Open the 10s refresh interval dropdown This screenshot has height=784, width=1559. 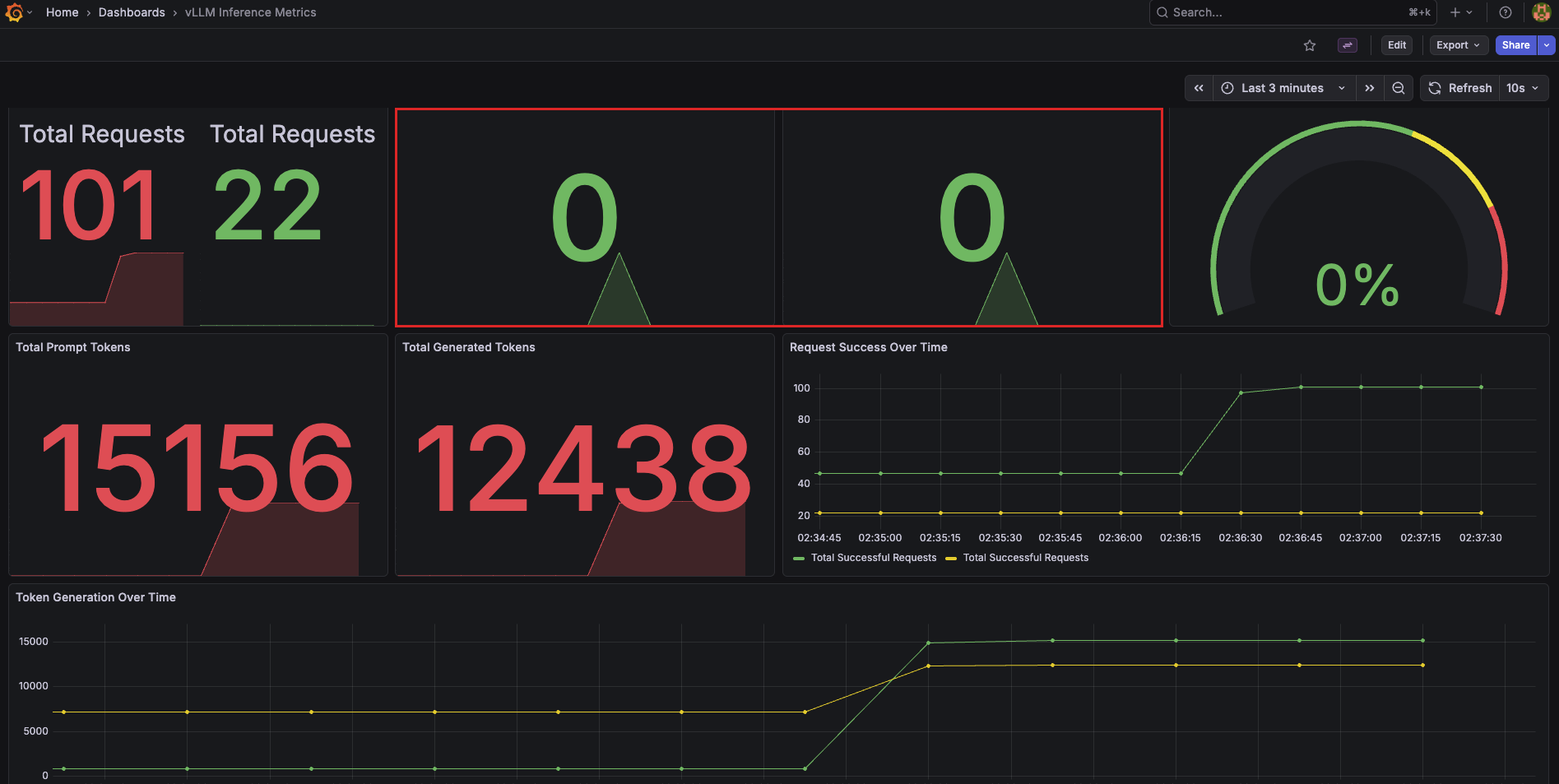click(1523, 88)
